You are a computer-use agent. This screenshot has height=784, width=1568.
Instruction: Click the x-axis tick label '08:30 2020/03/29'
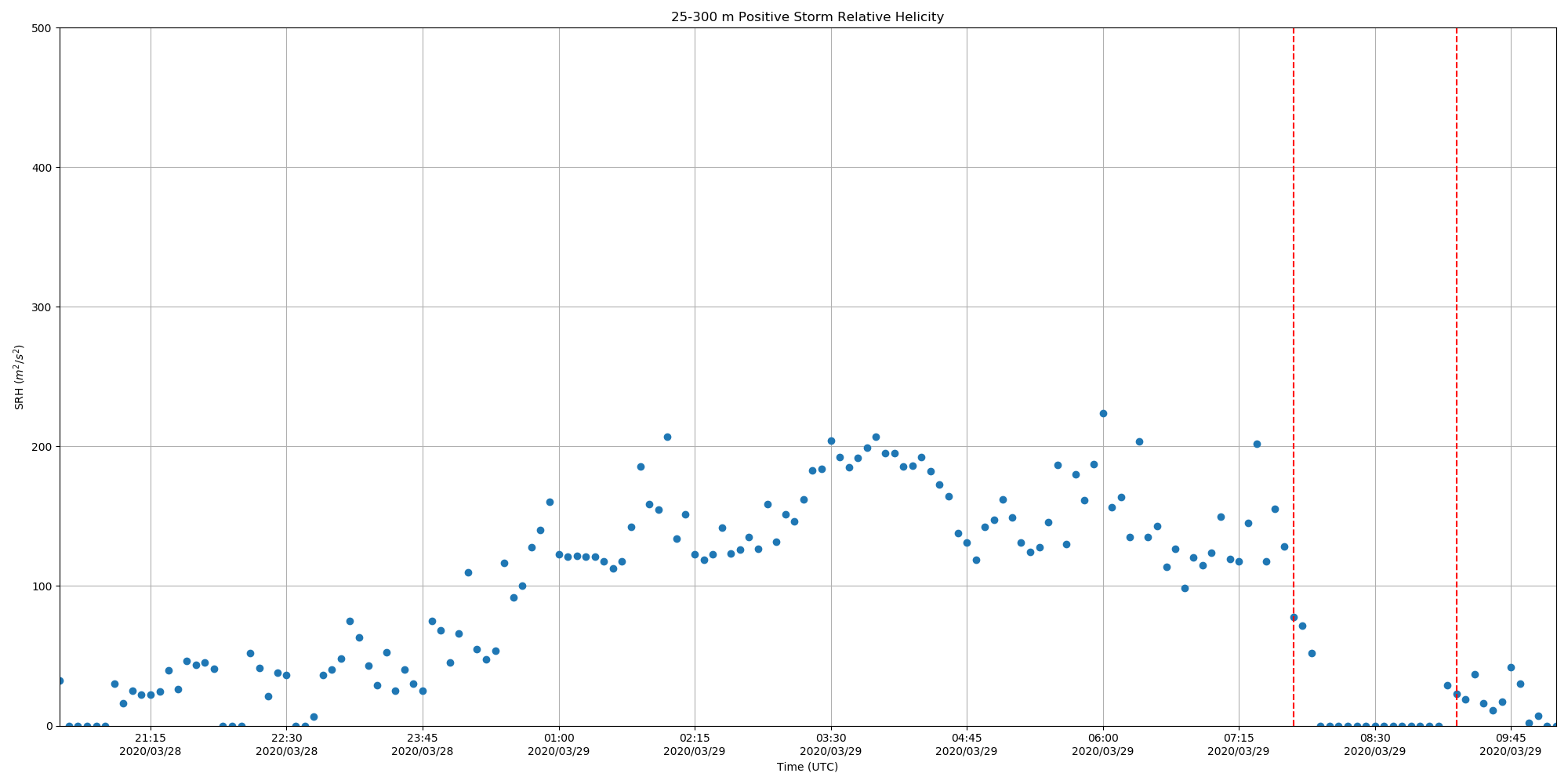click(x=1375, y=744)
